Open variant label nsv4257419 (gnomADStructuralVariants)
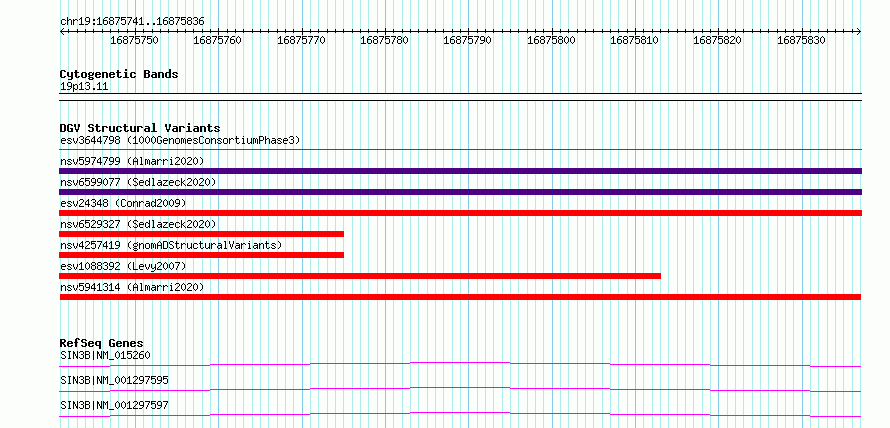This screenshot has width=890, height=428. pyautogui.click(x=171, y=245)
